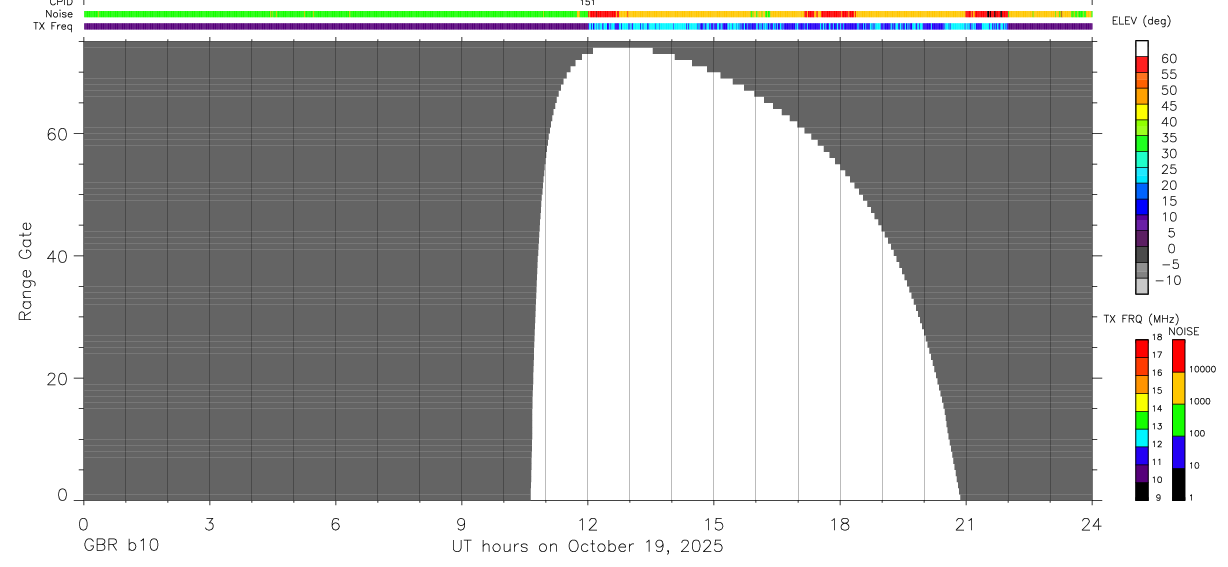Click the white top segment of the ELEV color bar
1228x567 pixels.
coord(1142,48)
